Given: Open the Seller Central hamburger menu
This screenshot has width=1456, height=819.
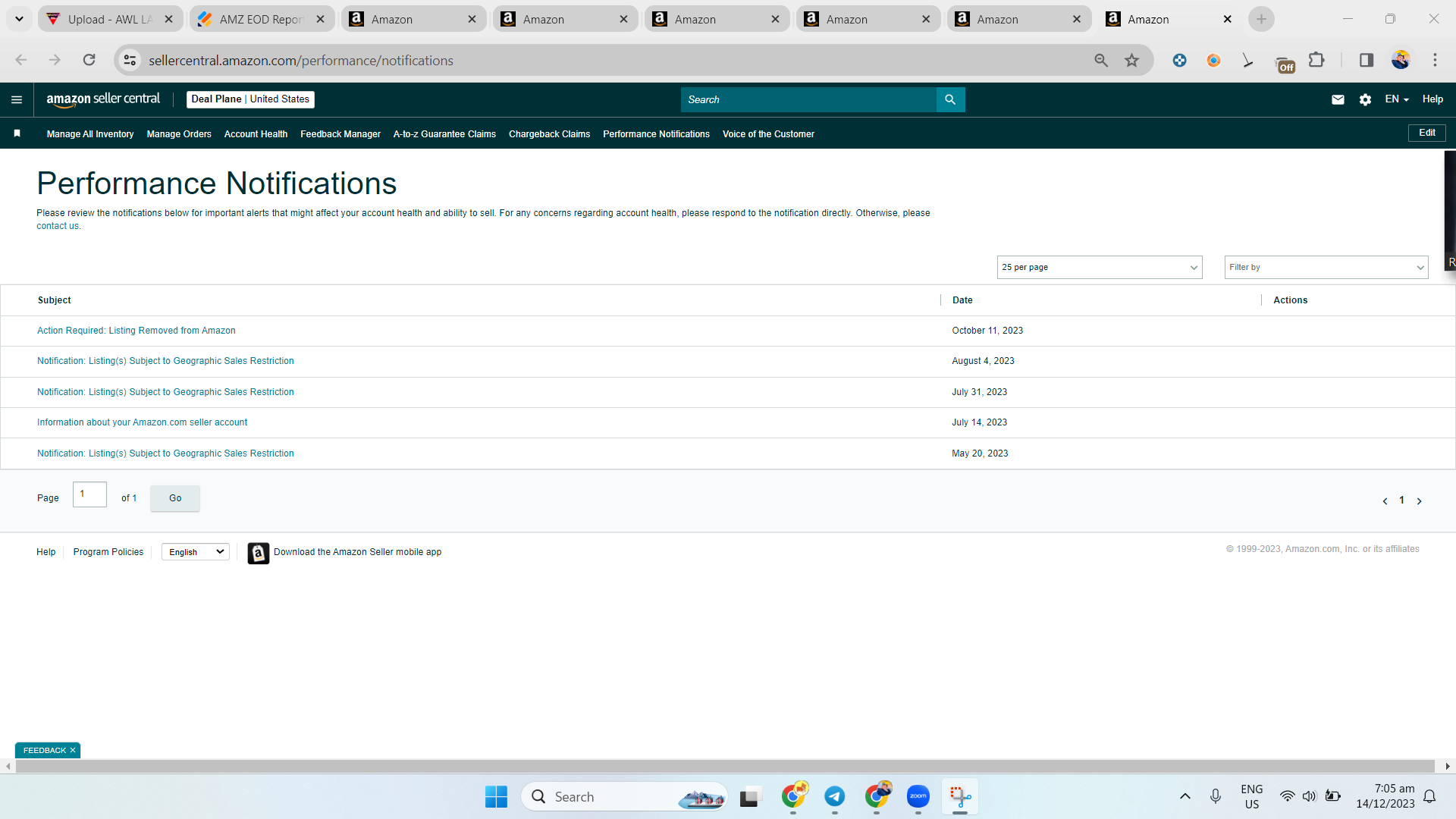Looking at the screenshot, I should pyautogui.click(x=17, y=99).
